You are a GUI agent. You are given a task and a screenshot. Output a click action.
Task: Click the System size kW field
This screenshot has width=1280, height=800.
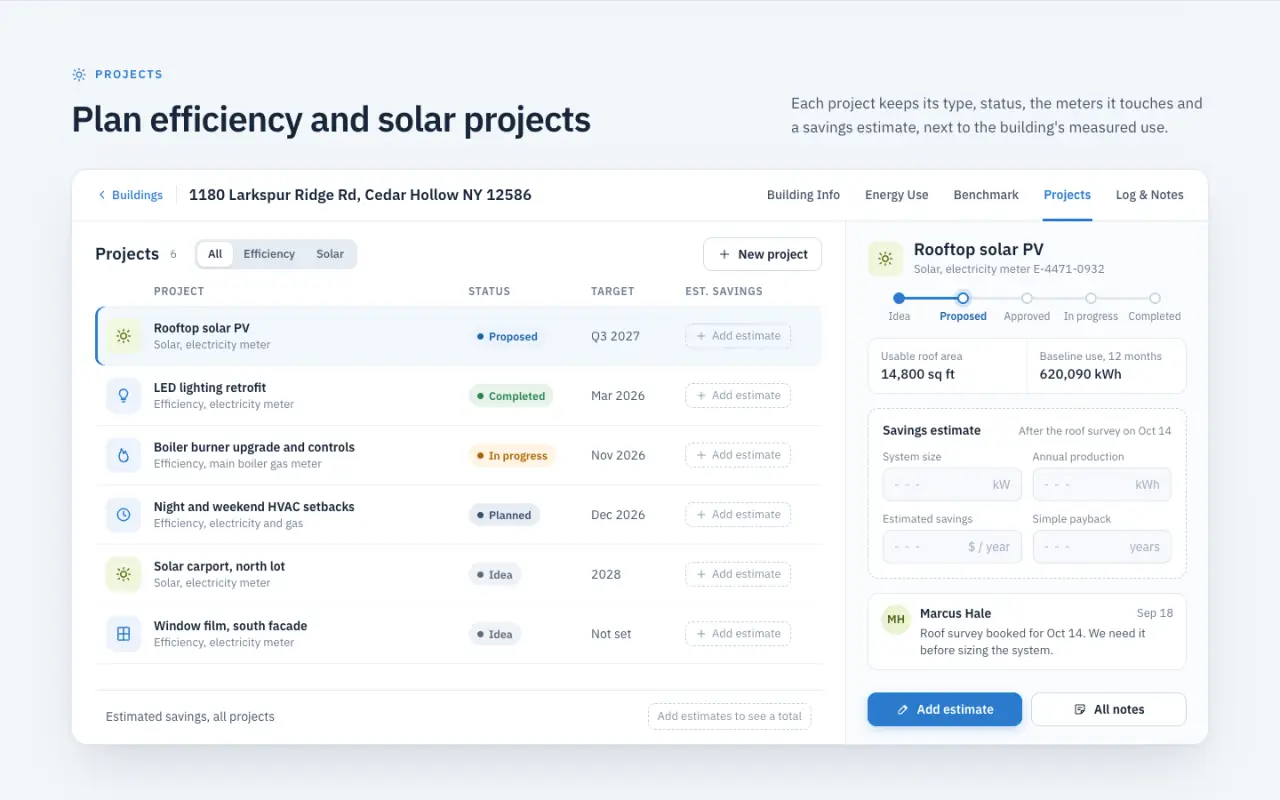click(x=952, y=485)
